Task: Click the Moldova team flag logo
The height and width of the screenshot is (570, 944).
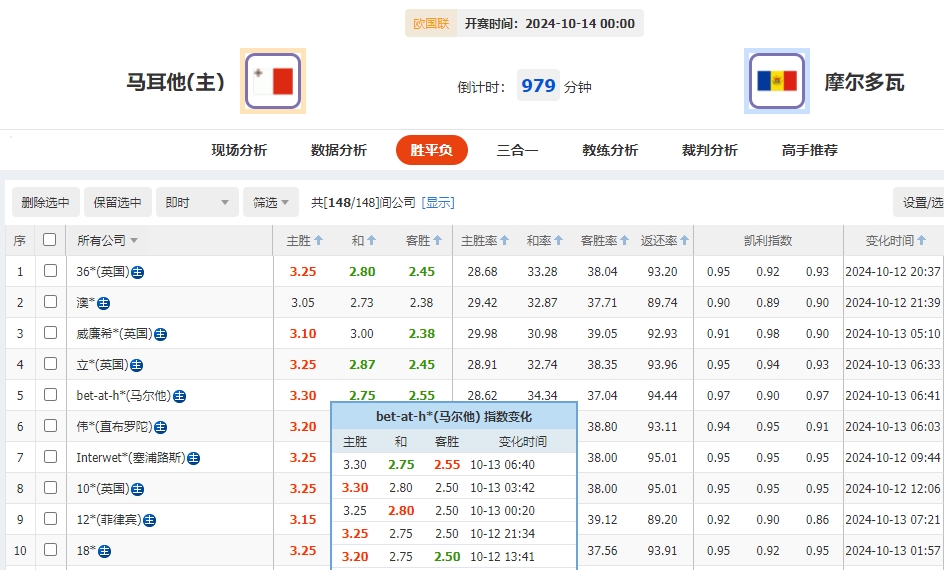Action: click(777, 81)
